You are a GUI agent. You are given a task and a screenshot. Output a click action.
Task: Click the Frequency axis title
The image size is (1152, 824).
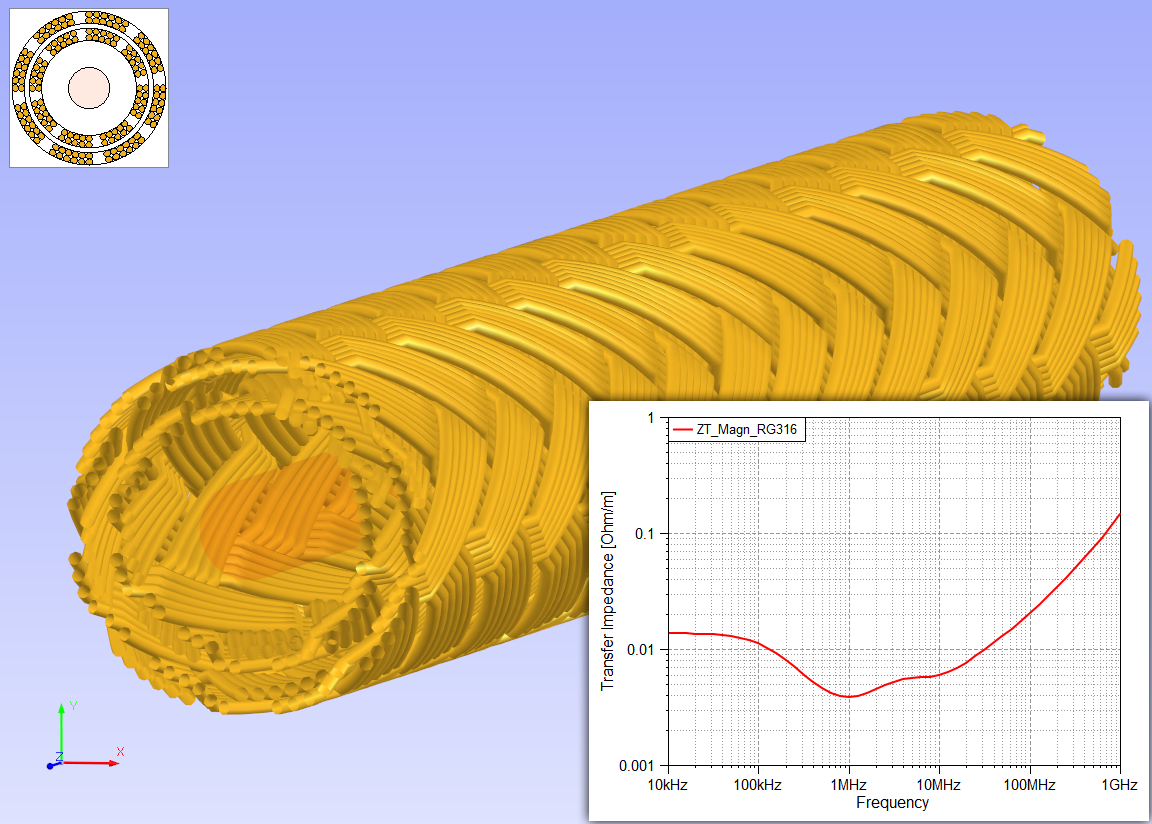[892, 802]
